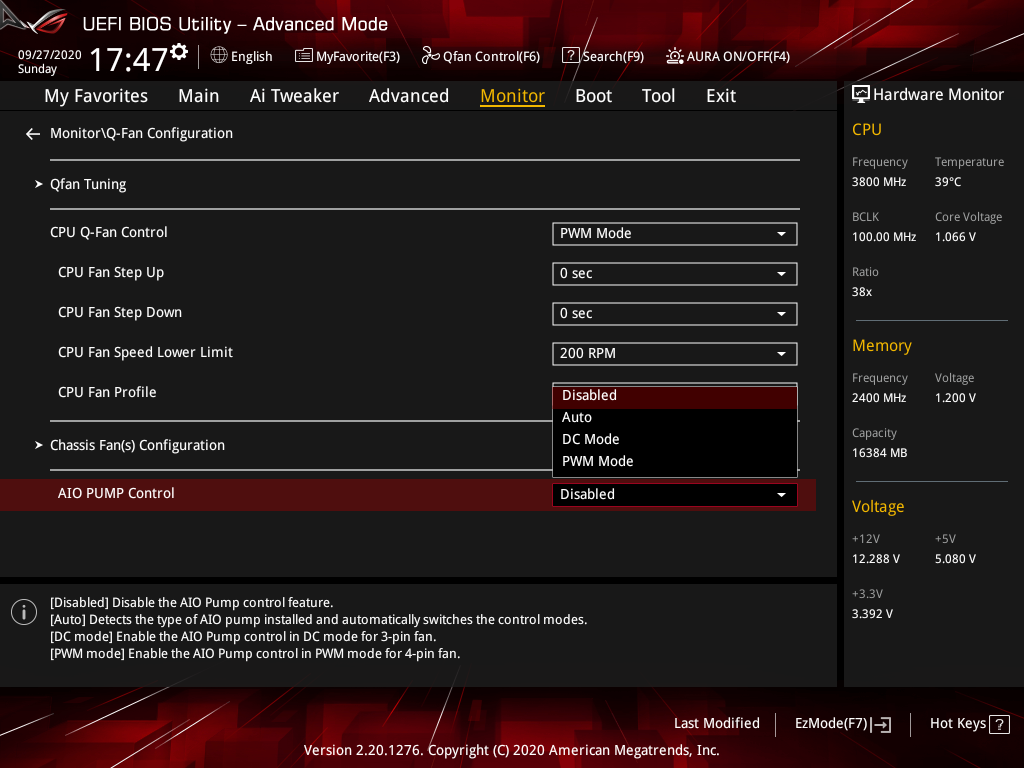Click MyFavorite(F3) text button
The image size is (1024, 768).
pos(358,57)
